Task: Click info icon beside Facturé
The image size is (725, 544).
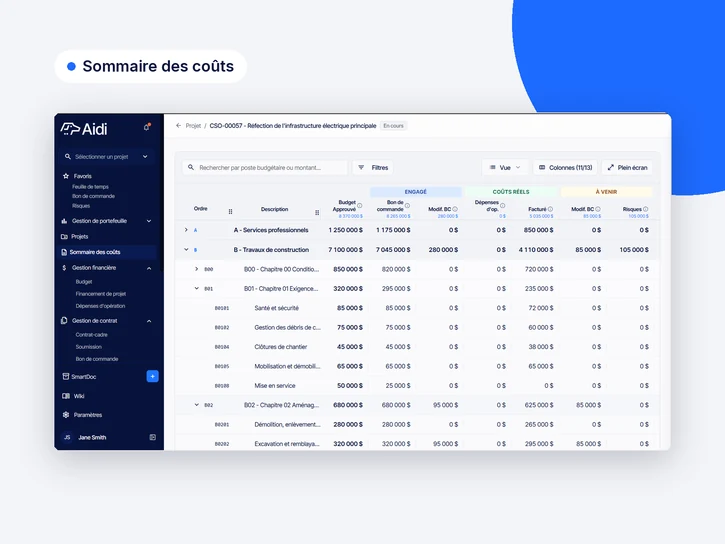Action: [550, 209]
